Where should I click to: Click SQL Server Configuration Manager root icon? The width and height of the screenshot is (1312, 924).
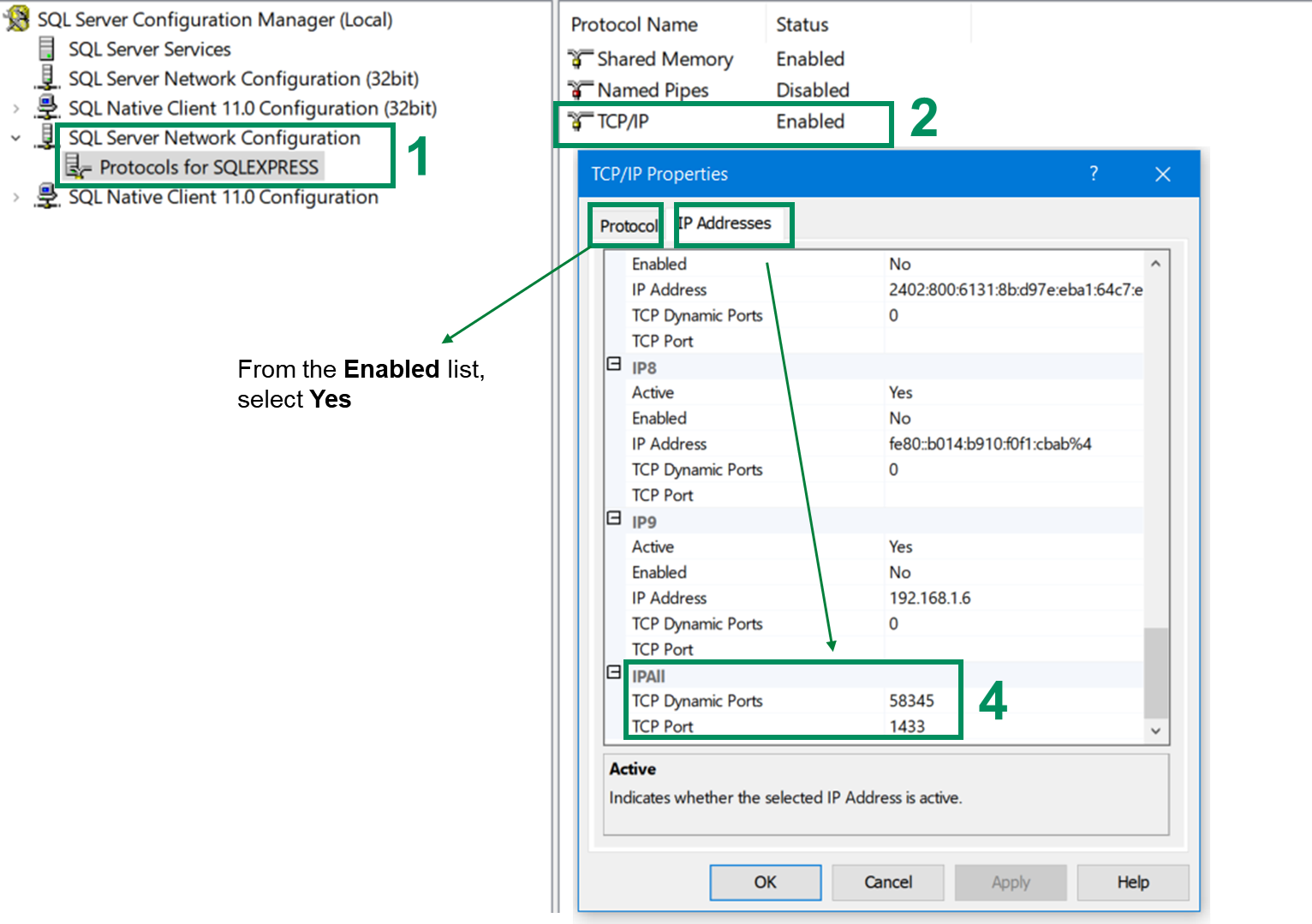(17, 19)
